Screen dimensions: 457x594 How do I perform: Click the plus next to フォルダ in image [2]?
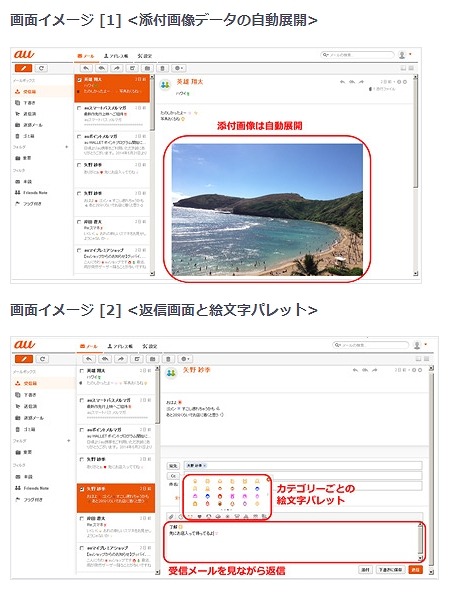pos(69,441)
